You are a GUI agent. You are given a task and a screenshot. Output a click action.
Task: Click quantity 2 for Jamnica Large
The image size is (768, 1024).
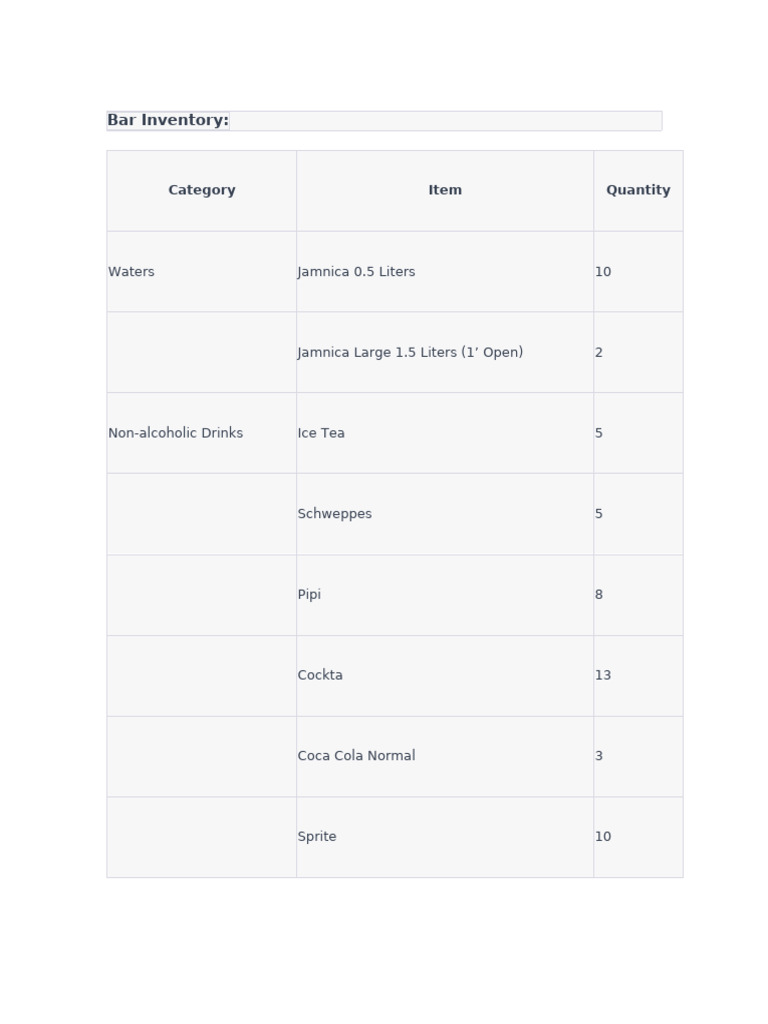pos(638,353)
